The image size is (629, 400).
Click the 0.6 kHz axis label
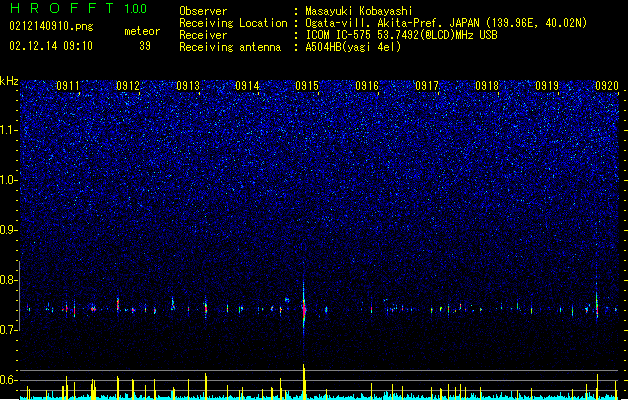pos(8,380)
